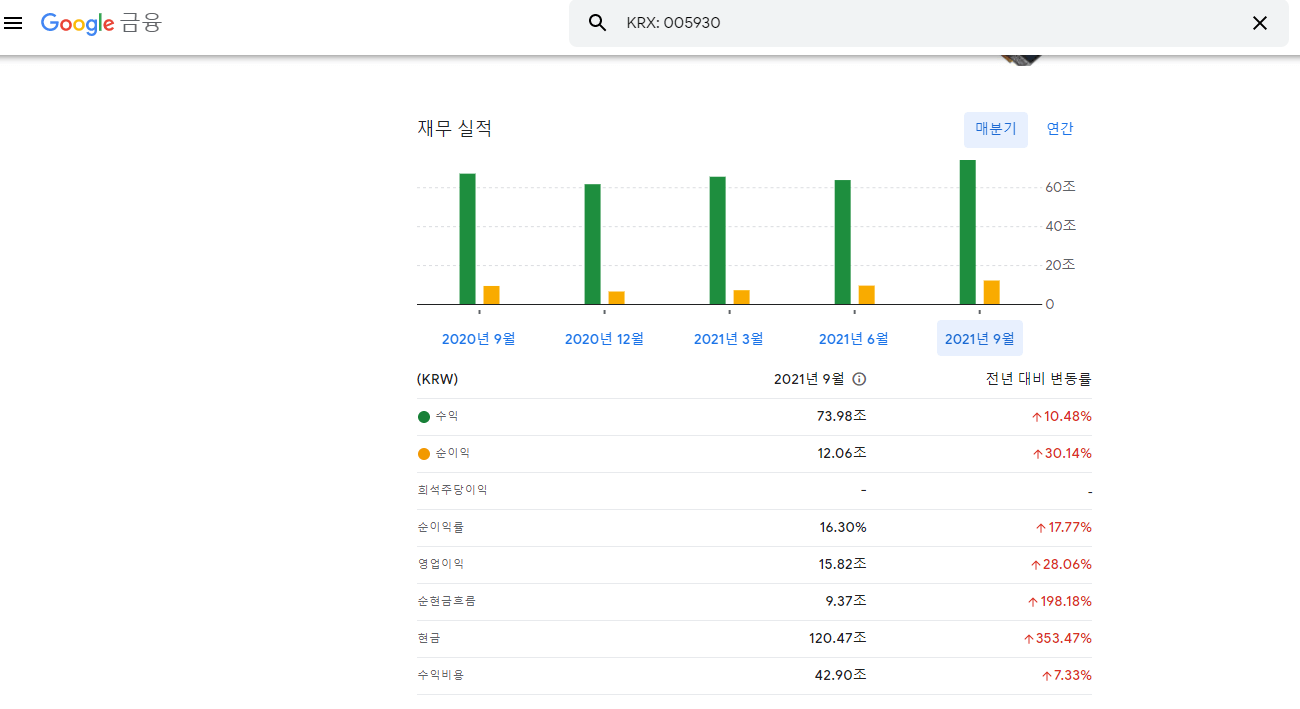Screen dimensions: 1300x709
Task: Keep the 매분기 quarterly tab selected
Action: [995, 129]
